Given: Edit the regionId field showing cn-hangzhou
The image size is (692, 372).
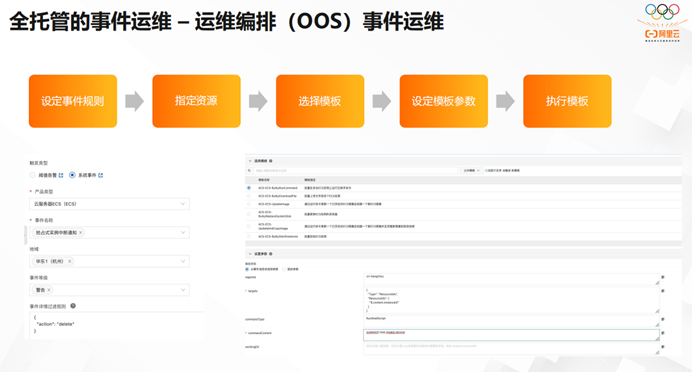Looking at the screenshot, I should click(x=511, y=279).
